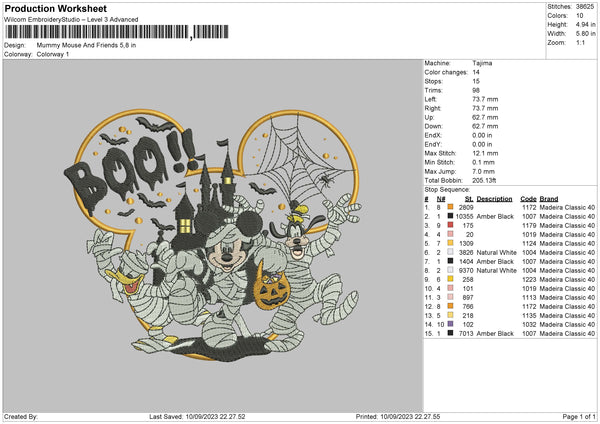Select the red swatch for code 1179

point(450,225)
